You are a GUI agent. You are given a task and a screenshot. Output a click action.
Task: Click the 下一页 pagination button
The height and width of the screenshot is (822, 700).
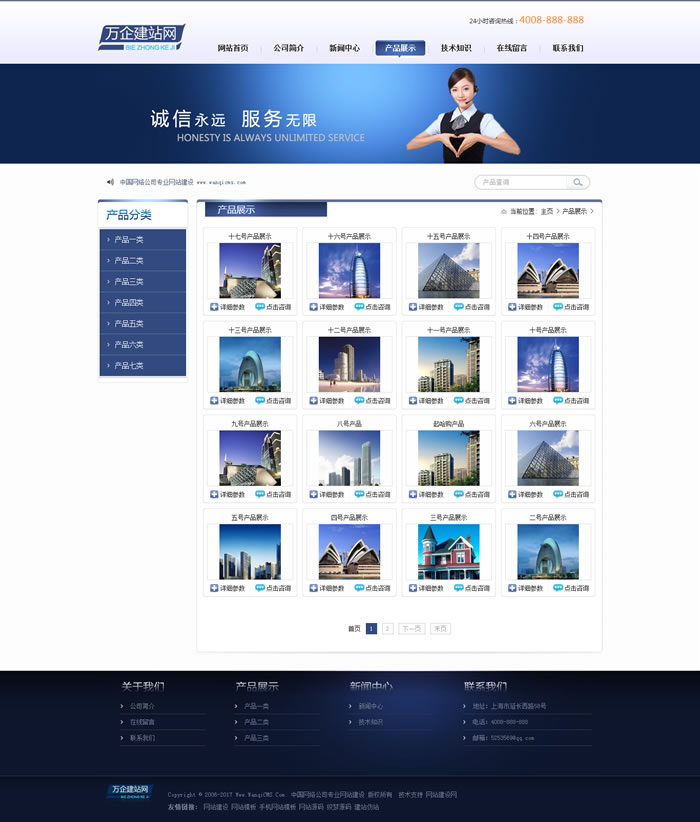click(412, 629)
